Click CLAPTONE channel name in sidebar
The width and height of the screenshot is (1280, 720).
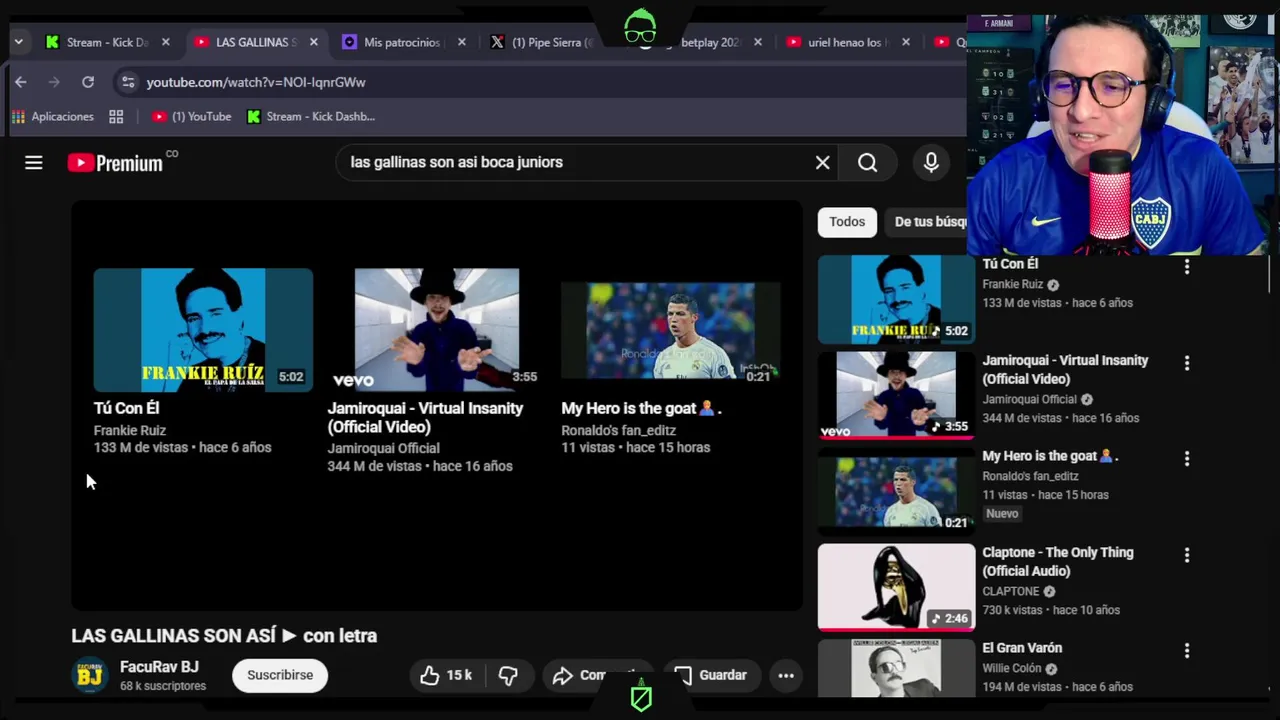(x=1010, y=591)
